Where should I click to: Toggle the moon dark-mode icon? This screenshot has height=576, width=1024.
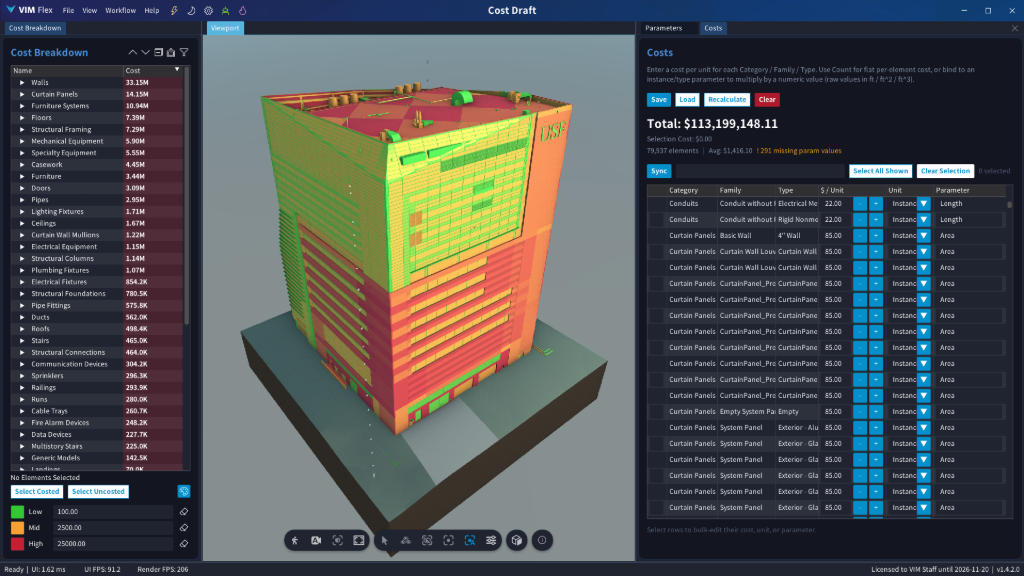191,10
